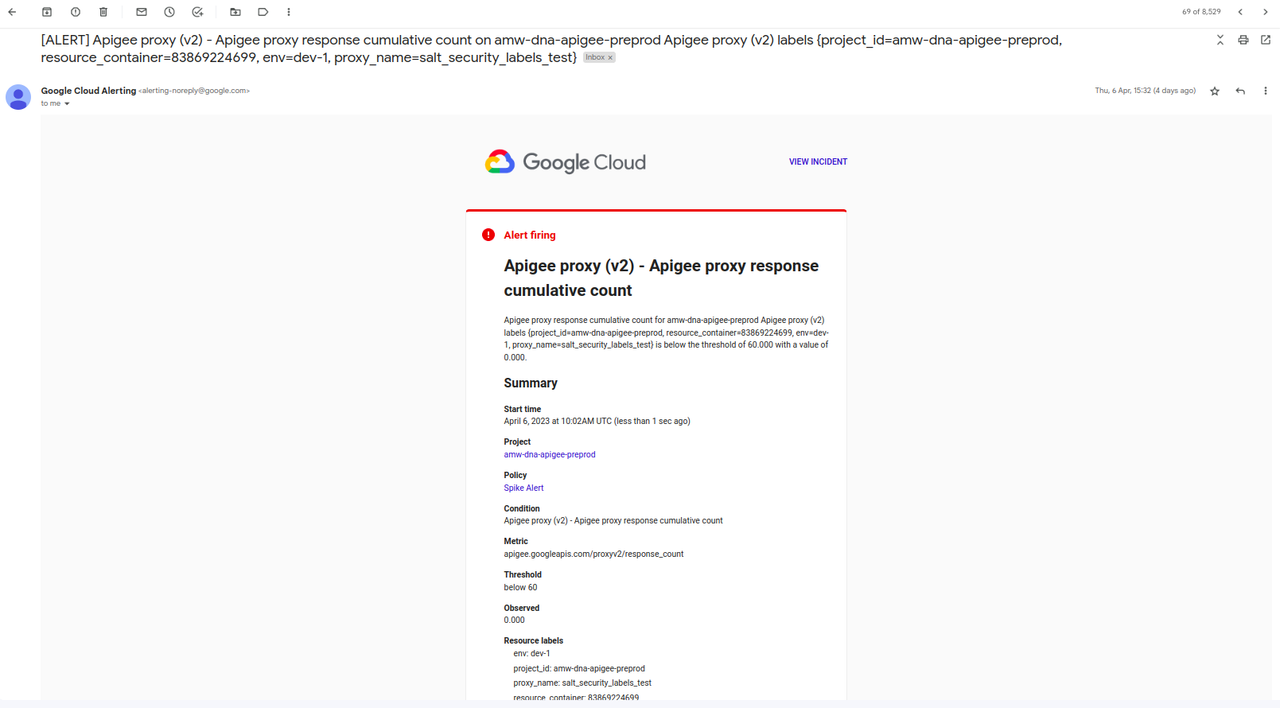
Task: Open the toolbar More options menu
Action: (289, 12)
